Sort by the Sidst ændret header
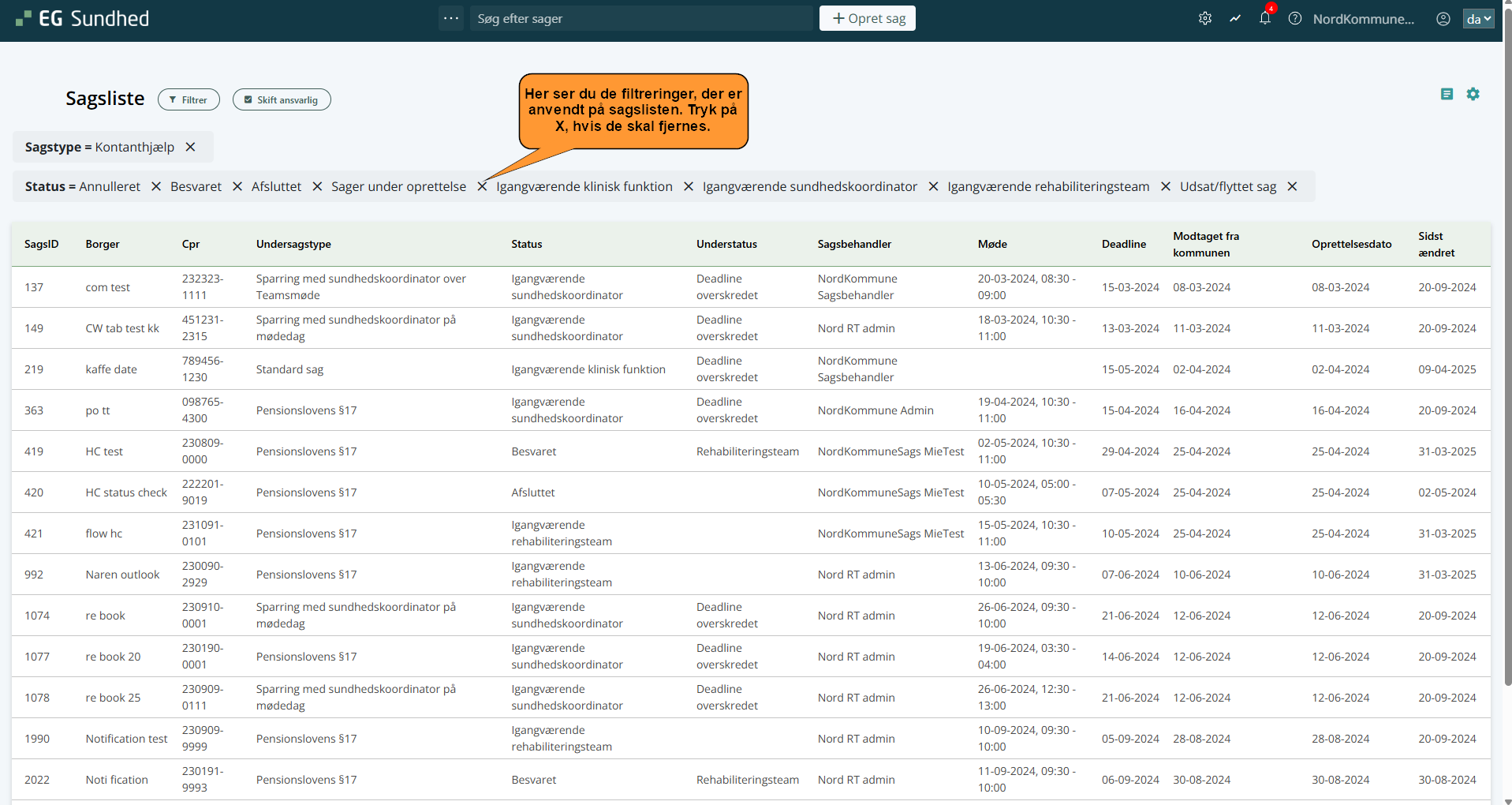1512x805 pixels. click(1436, 244)
